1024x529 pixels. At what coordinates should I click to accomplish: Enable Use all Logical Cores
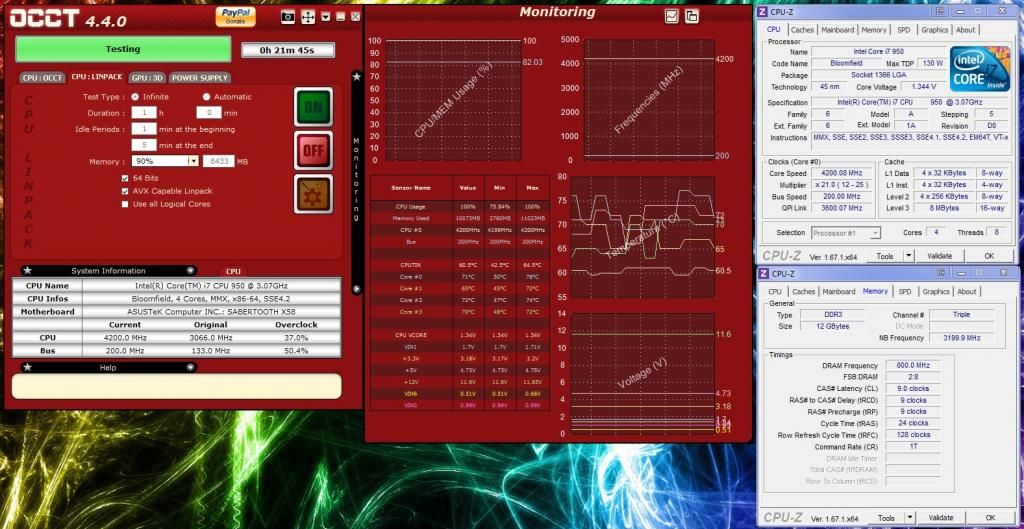coord(125,204)
